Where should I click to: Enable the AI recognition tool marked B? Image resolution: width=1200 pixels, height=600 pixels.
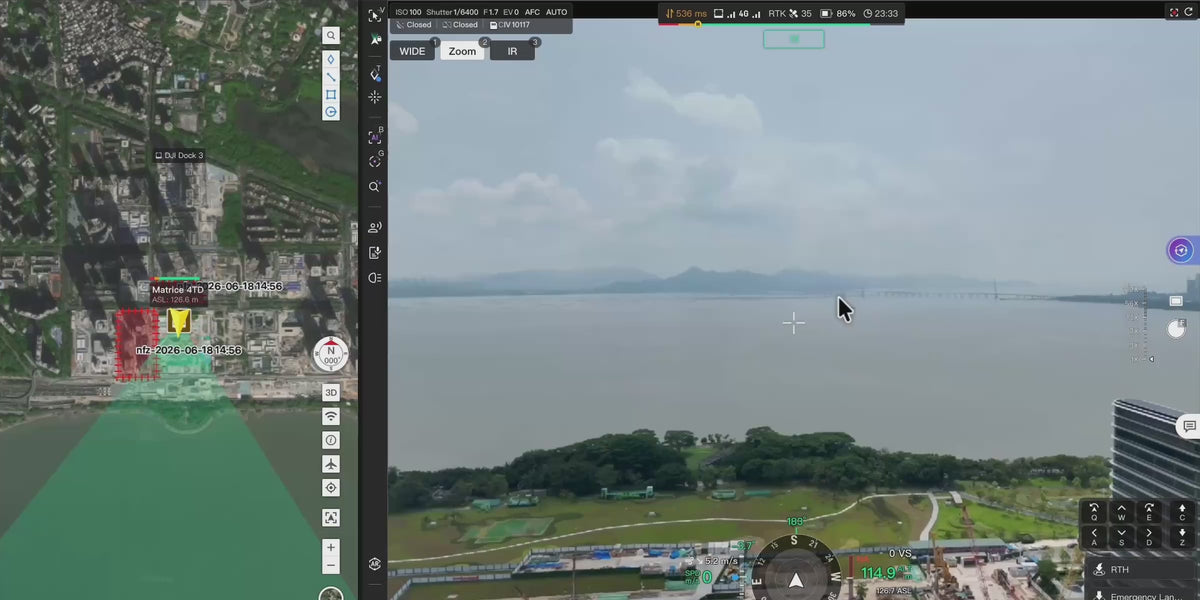coord(375,137)
